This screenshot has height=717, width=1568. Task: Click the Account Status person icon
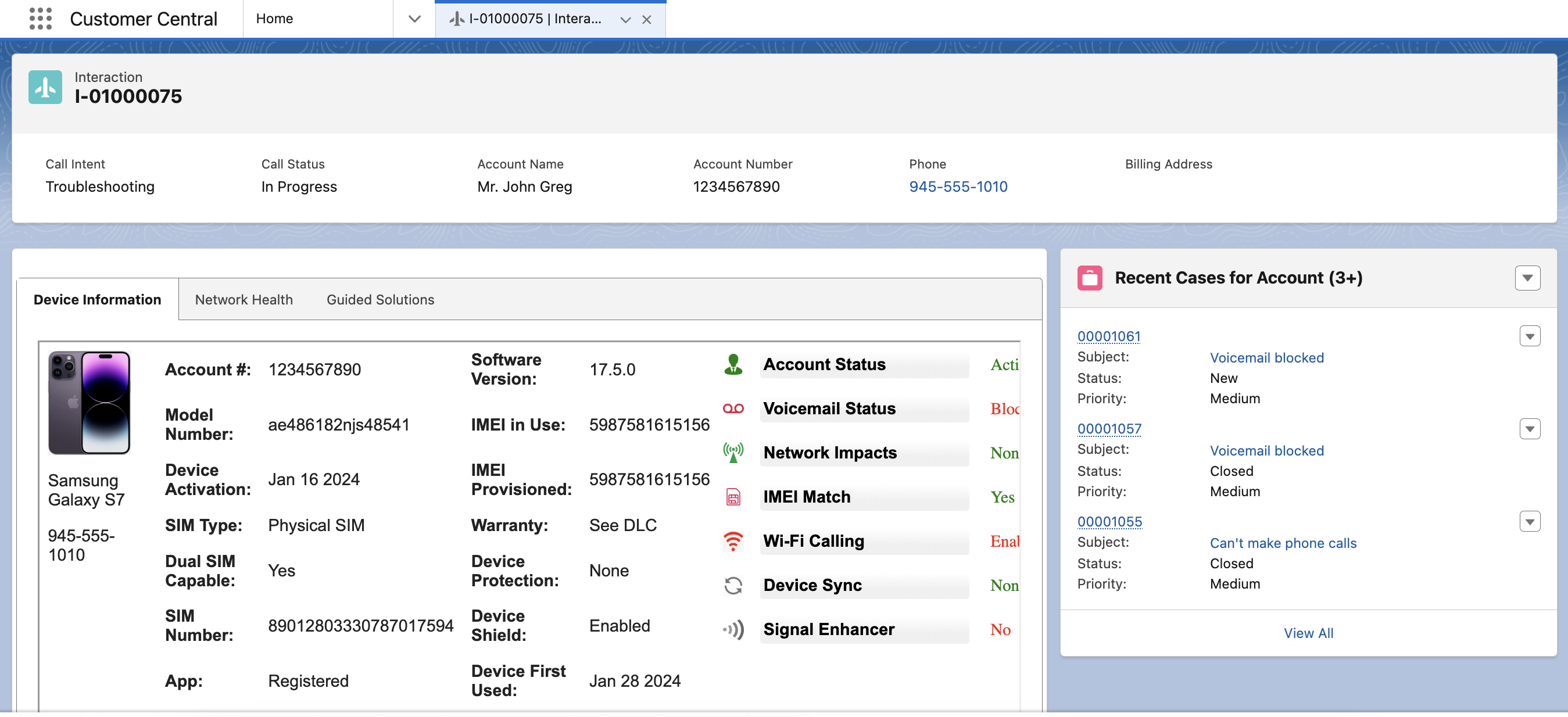(x=733, y=364)
